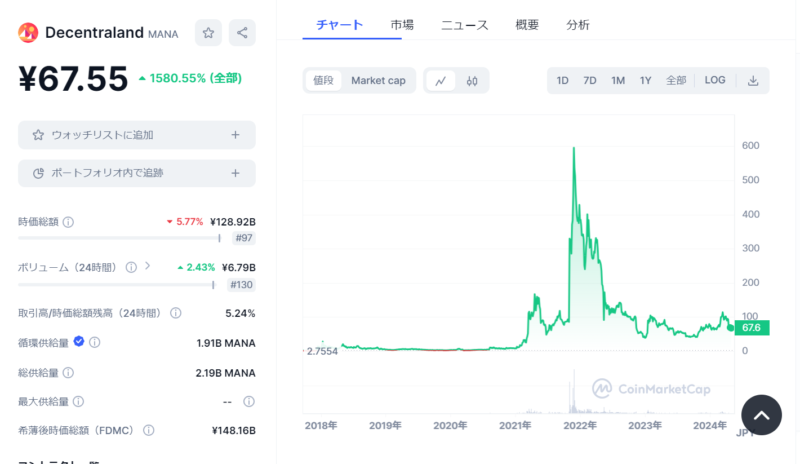
Task: Select the 7D time range button
Action: [x=590, y=81]
